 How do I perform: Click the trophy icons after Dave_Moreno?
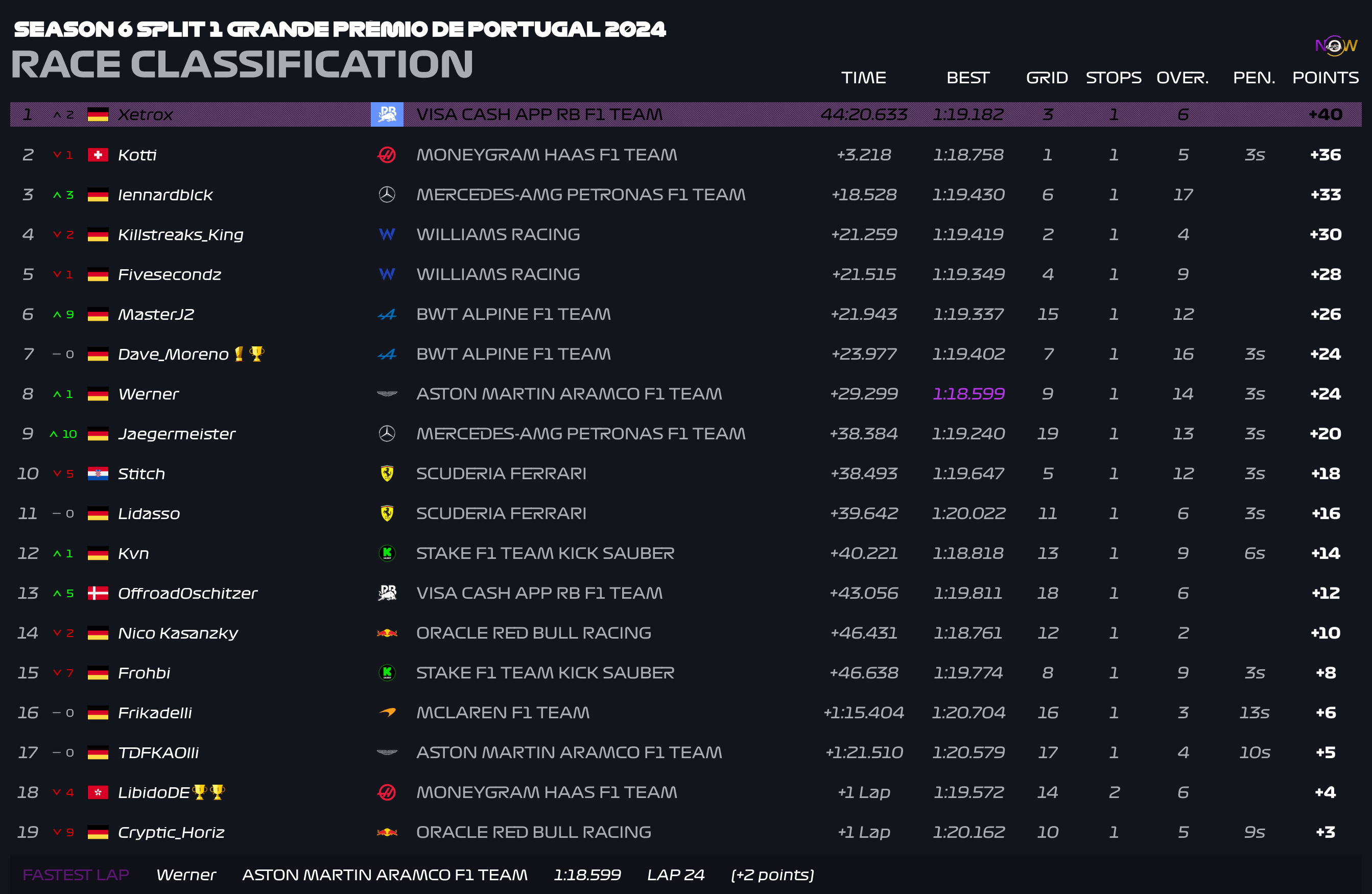[x=249, y=354]
